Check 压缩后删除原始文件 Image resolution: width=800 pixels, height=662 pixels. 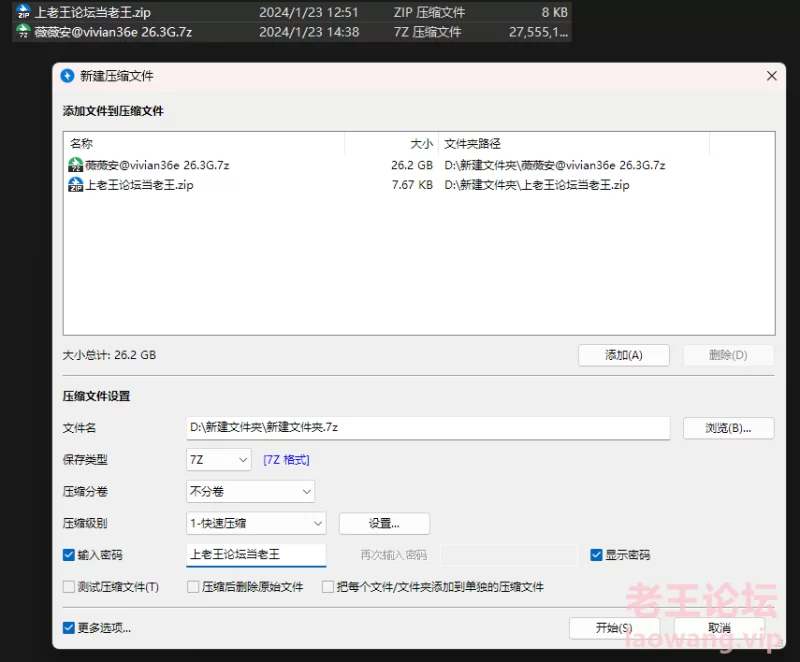192,587
